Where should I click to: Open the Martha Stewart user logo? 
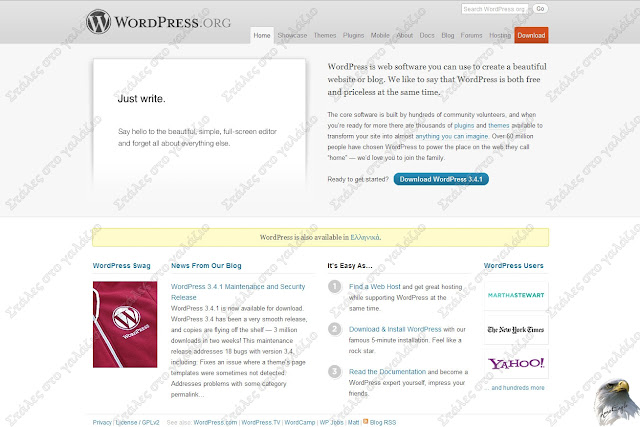[x=516, y=295]
